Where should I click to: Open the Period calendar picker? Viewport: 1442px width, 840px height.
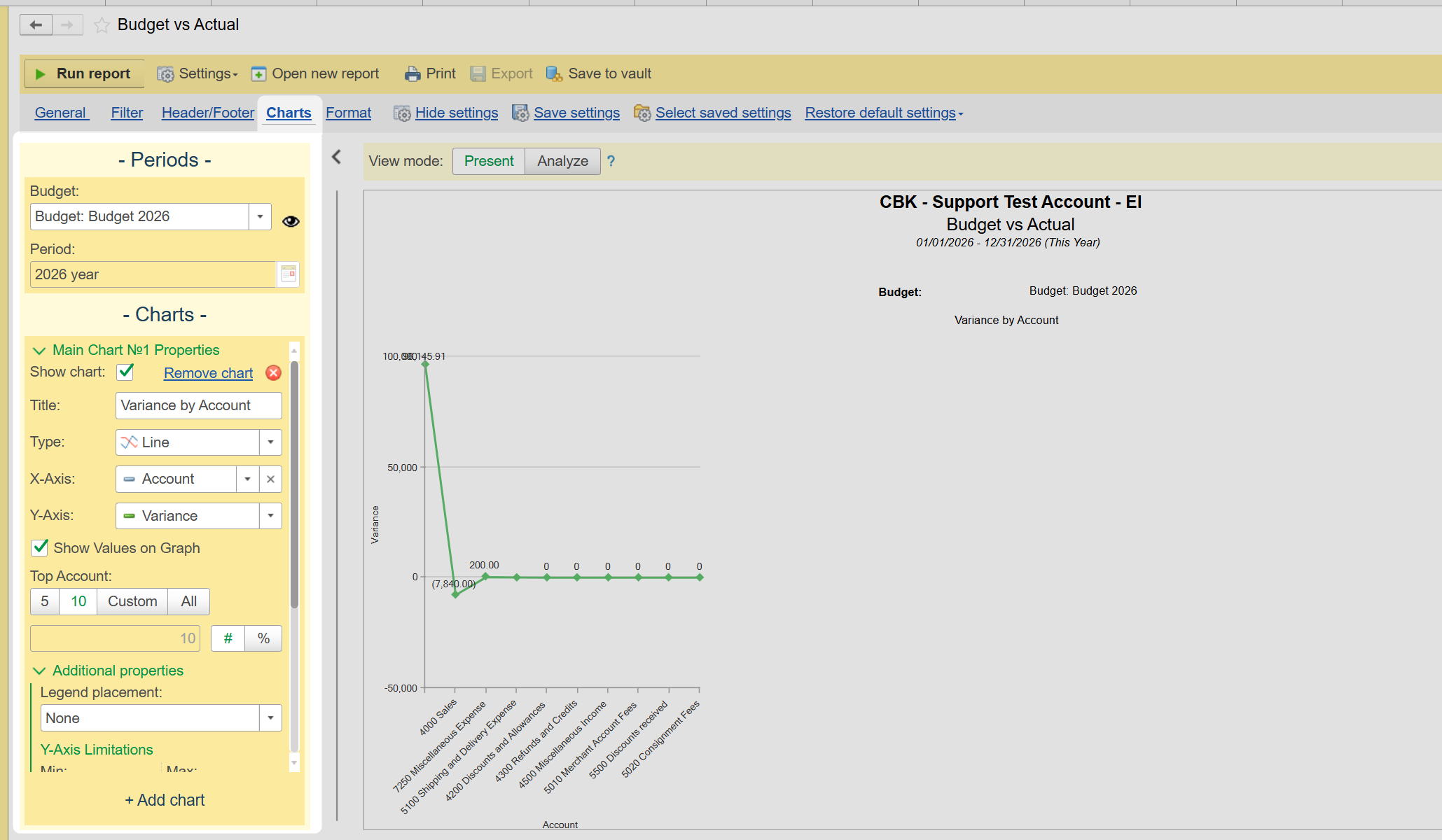pos(288,274)
